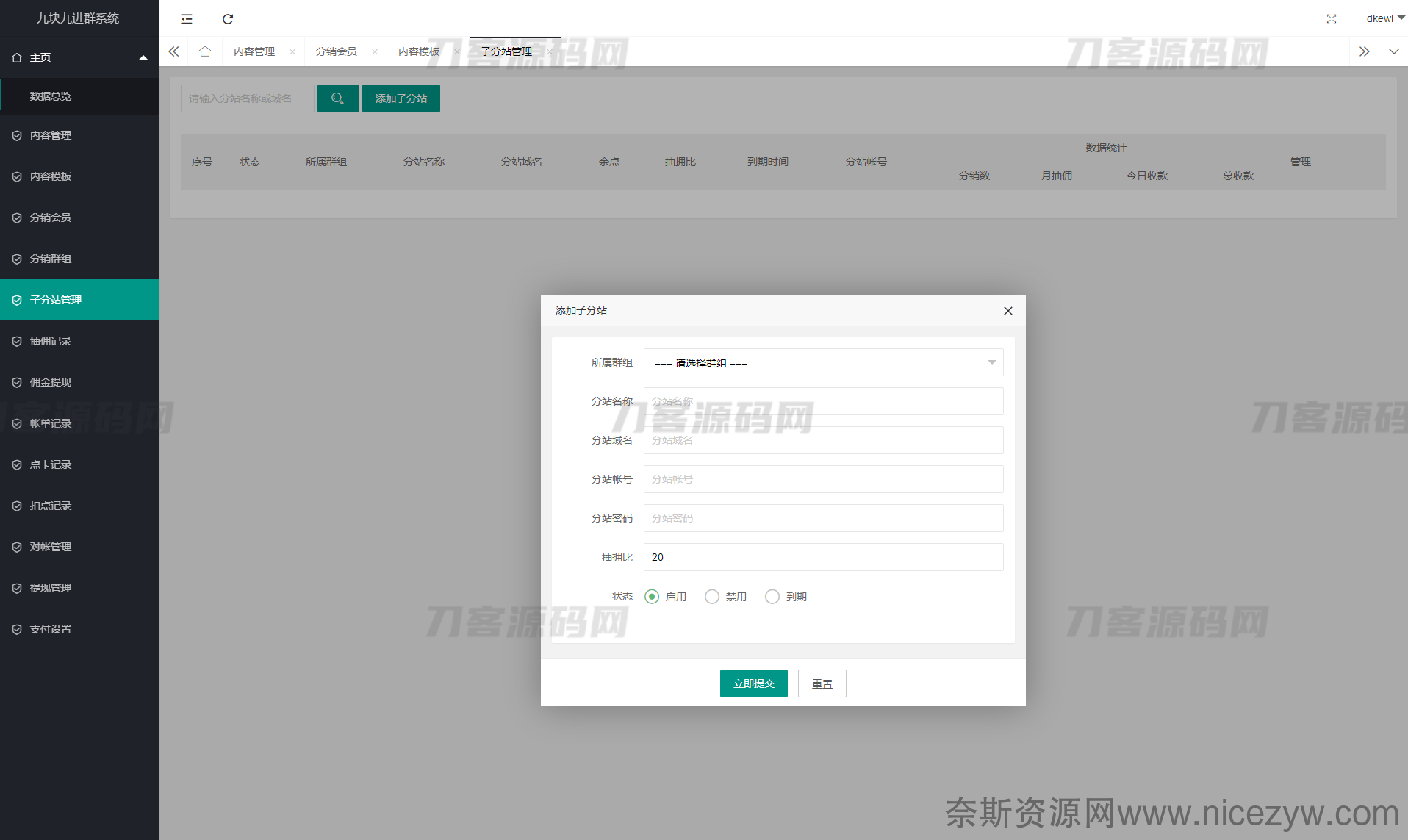Select the 禁用 radio button
Viewport: 1408px width, 840px height.
(x=712, y=597)
